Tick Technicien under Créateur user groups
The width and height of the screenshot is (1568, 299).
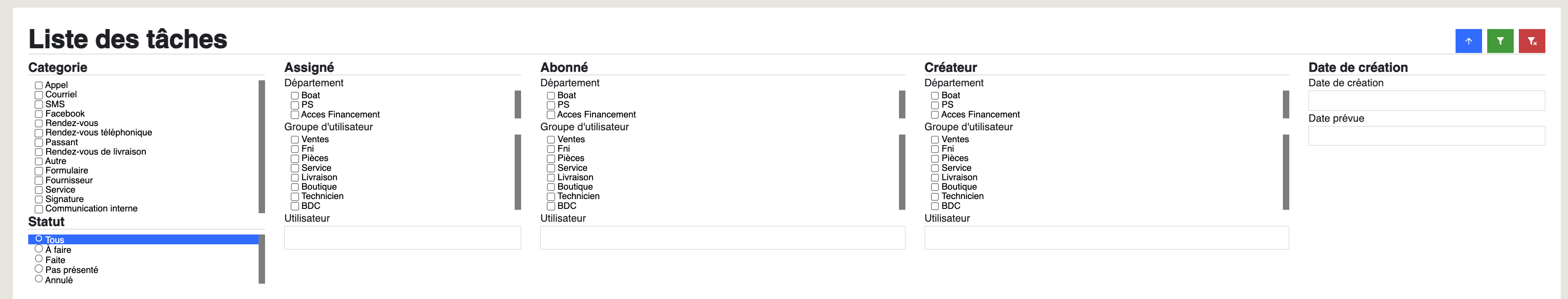click(934, 197)
